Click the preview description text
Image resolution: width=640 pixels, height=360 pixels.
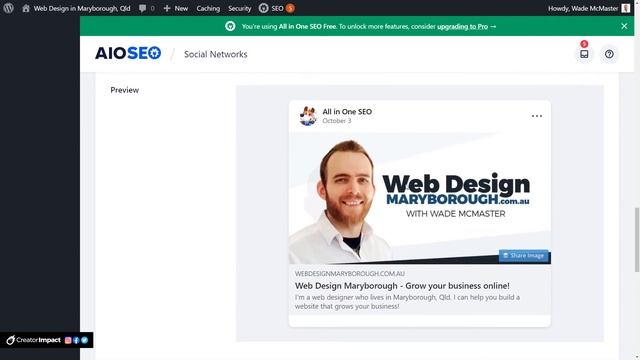coord(407,302)
